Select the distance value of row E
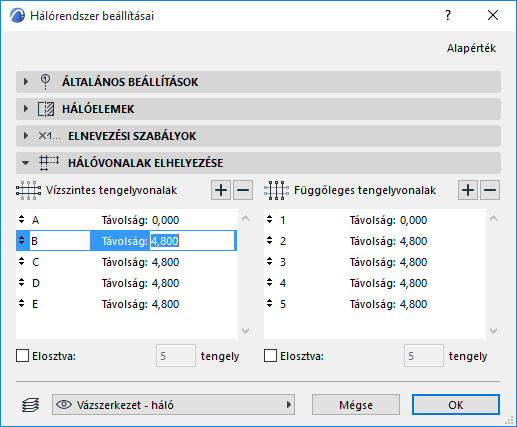This screenshot has height=427, width=517. pos(166,304)
